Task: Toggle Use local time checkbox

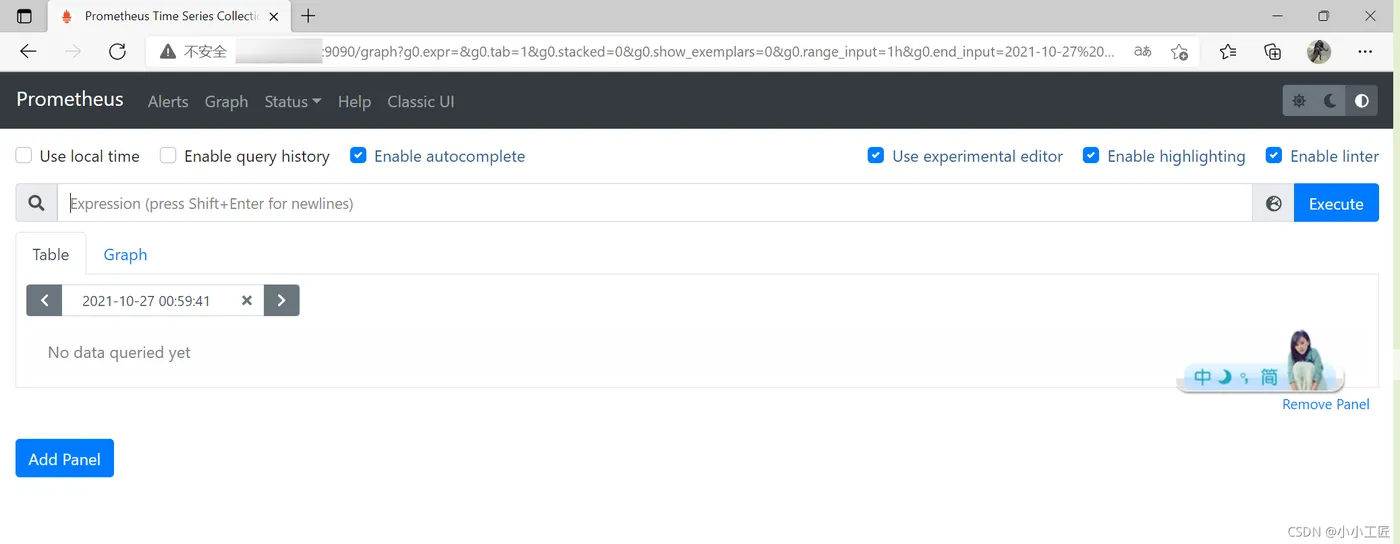Action: point(24,155)
